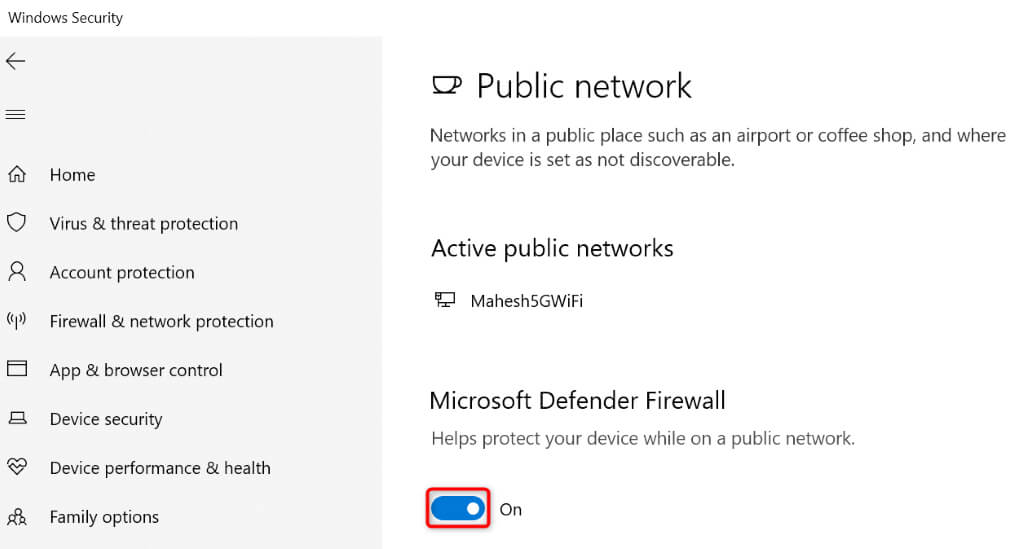1024x549 pixels.
Task: Go back using the back arrow
Action: coord(15,62)
